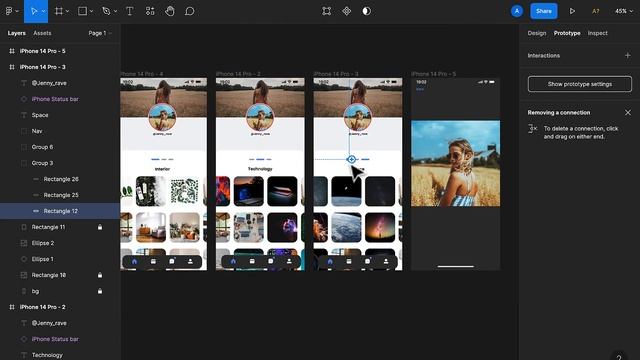Click the Earth image in third frame
The image size is (640, 360).
[346, 227]
